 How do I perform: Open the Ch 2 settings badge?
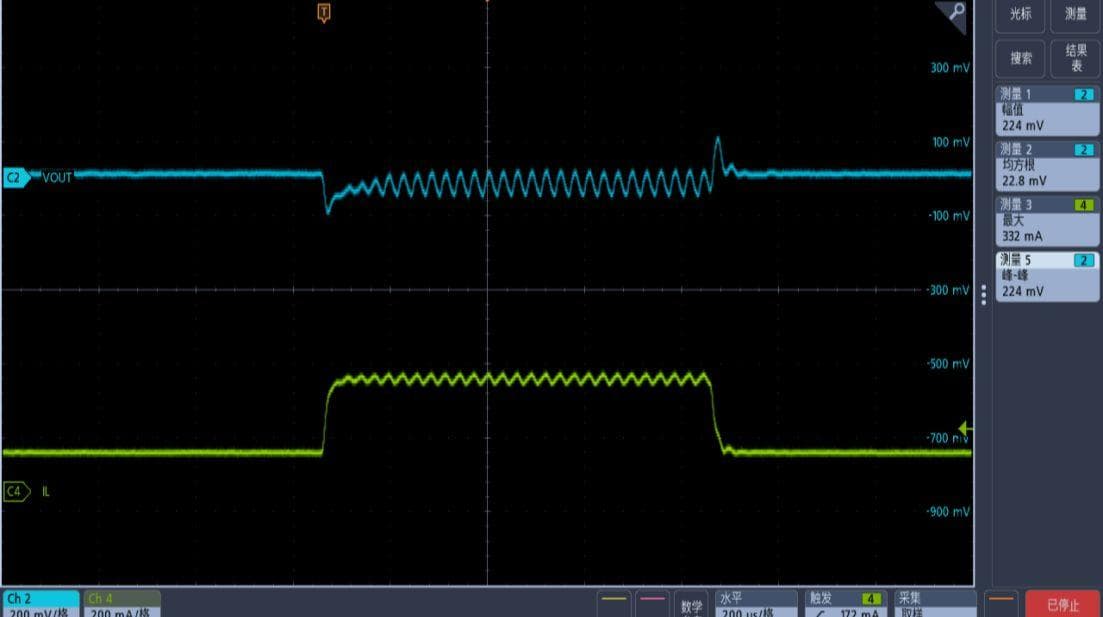[x=40, y=604]
